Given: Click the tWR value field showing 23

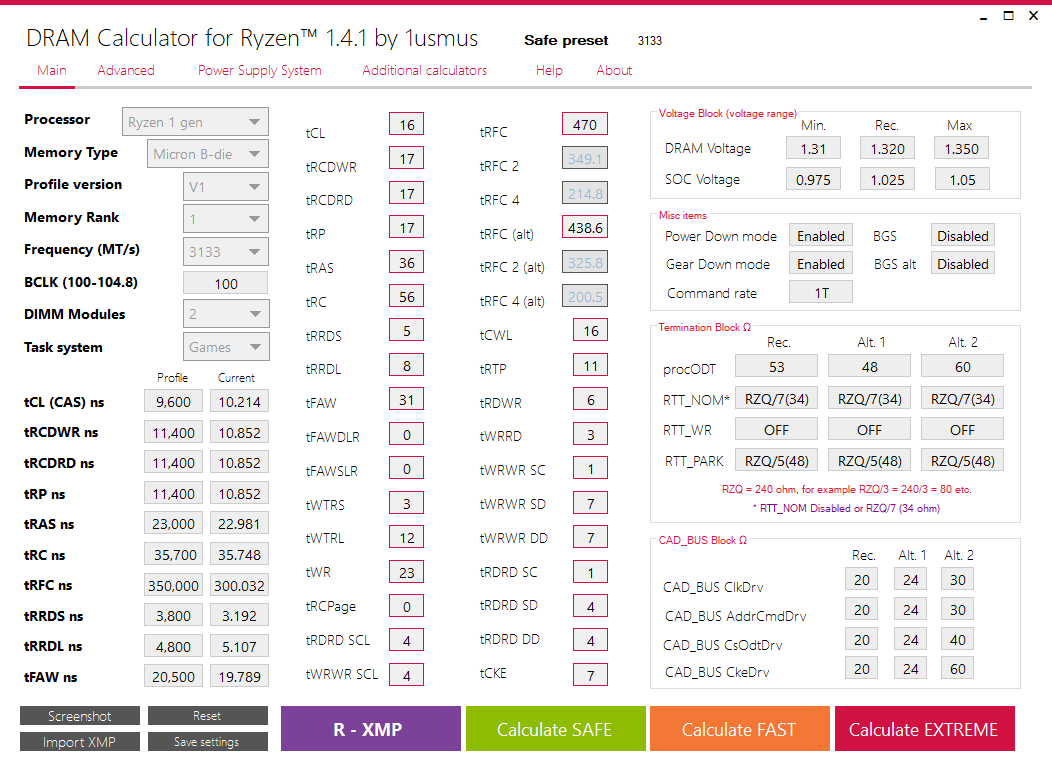Looking at the screenshot, I should (407, 572).
